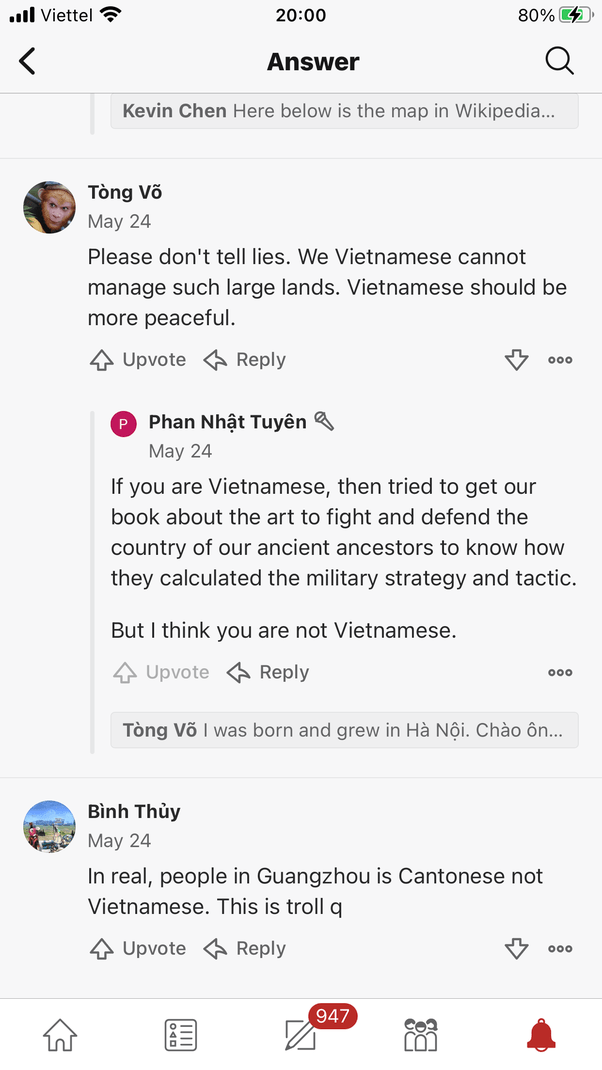Expand Tòng Võ's collapsed reply about Hà Nội

click(x=344, y=730)
